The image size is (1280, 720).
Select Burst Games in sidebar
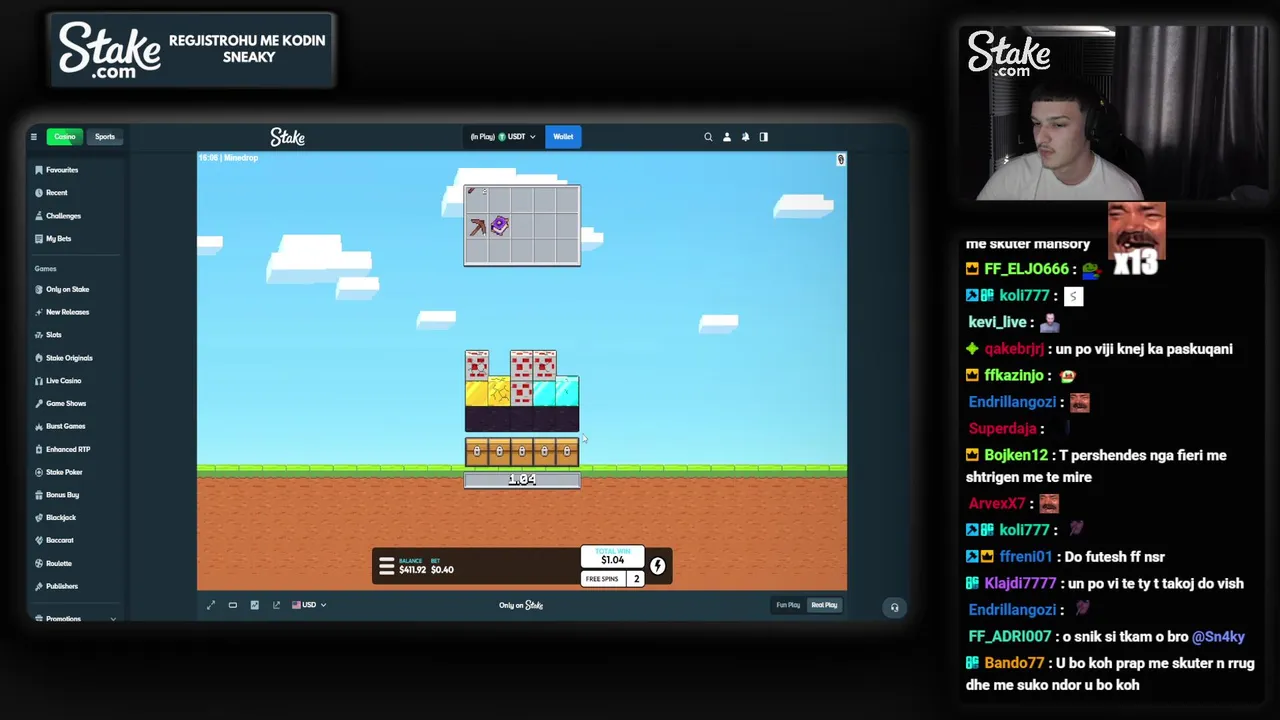tap(65, 426)
